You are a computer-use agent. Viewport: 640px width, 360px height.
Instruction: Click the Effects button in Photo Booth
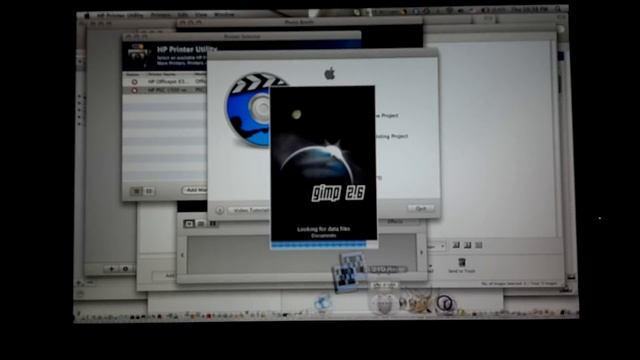click(395, 222)
